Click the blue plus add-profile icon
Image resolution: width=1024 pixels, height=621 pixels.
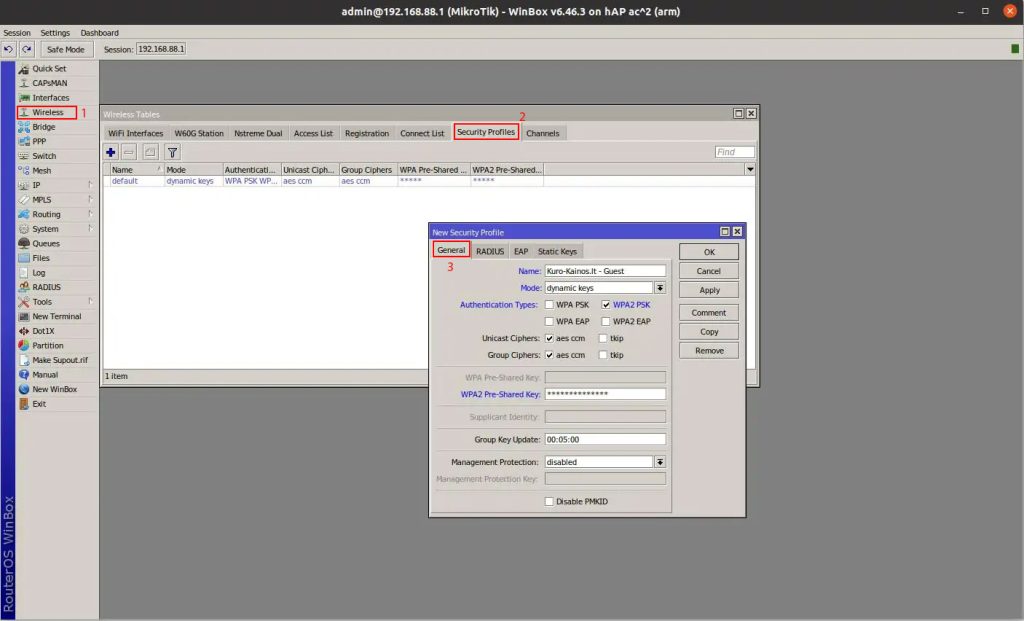tap(110, 152)
